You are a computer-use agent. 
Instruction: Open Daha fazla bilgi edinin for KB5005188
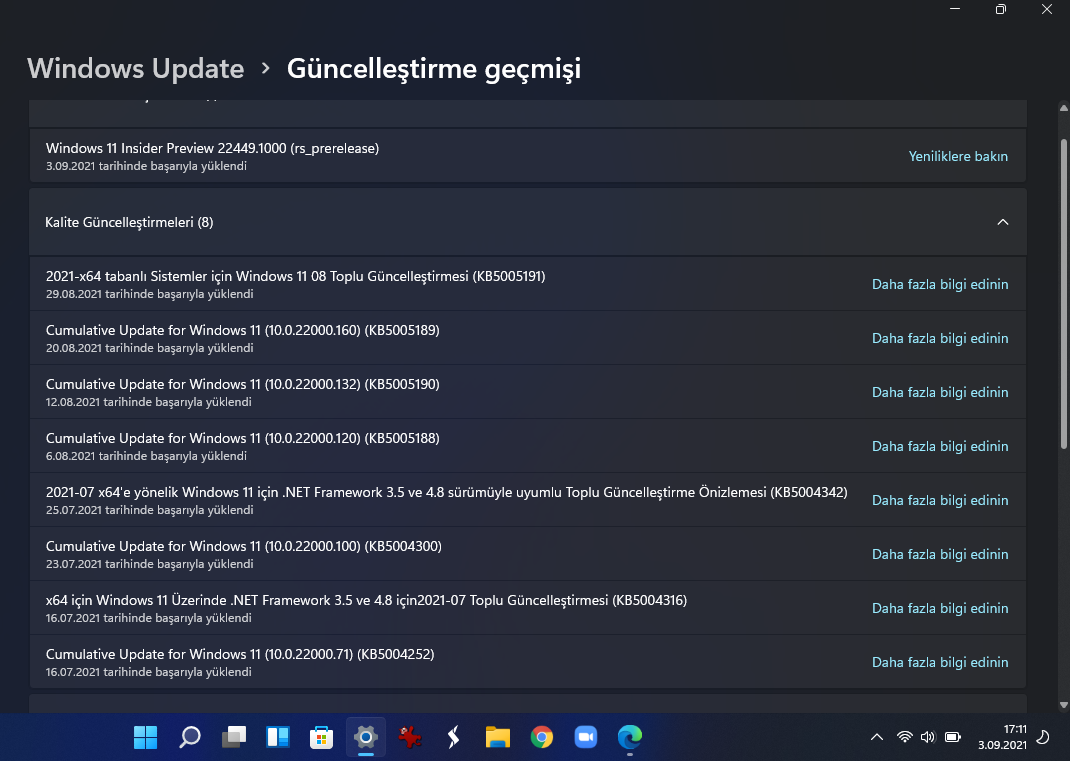(940, 446)
